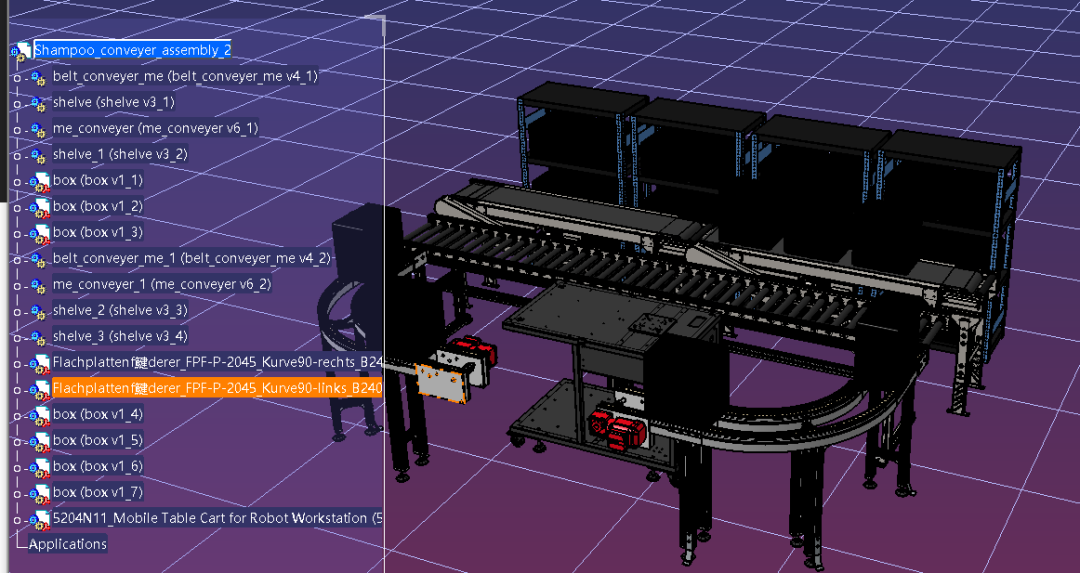
Task: Select the Shampoo_conveyer_assembly_2 root label
Action: click(x=133, y=50)
